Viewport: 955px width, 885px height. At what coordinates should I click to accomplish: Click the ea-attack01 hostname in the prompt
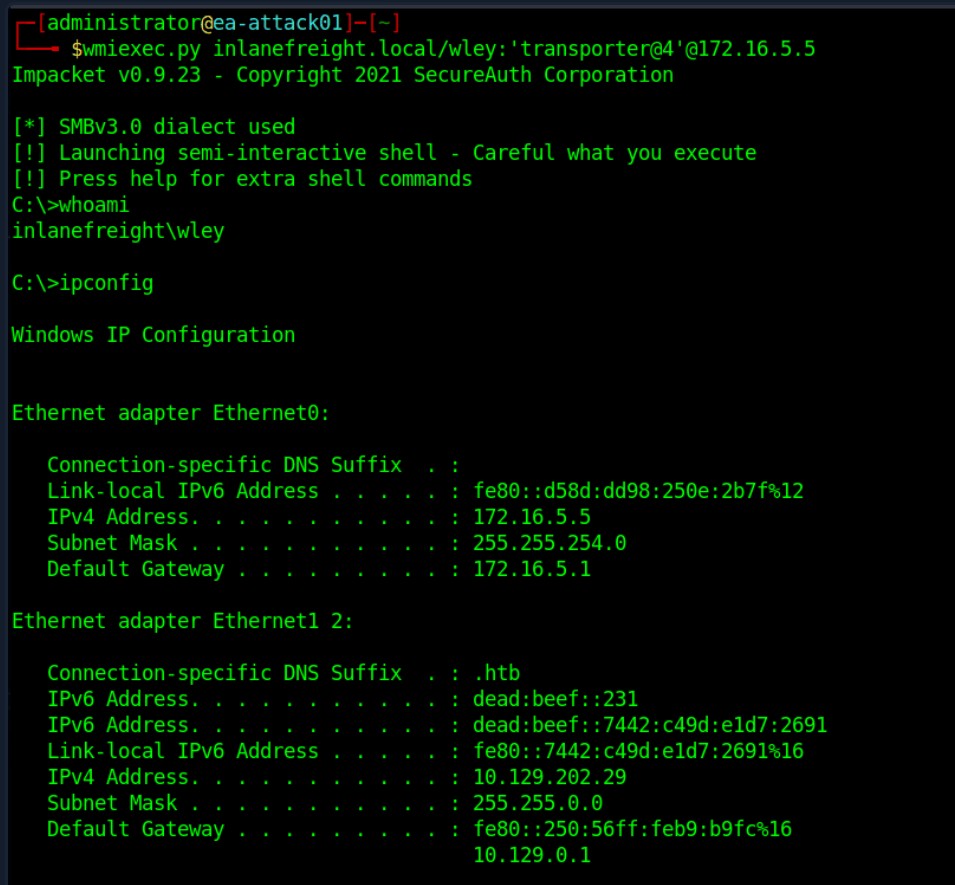pyautogui.click(x=278, y=23)
